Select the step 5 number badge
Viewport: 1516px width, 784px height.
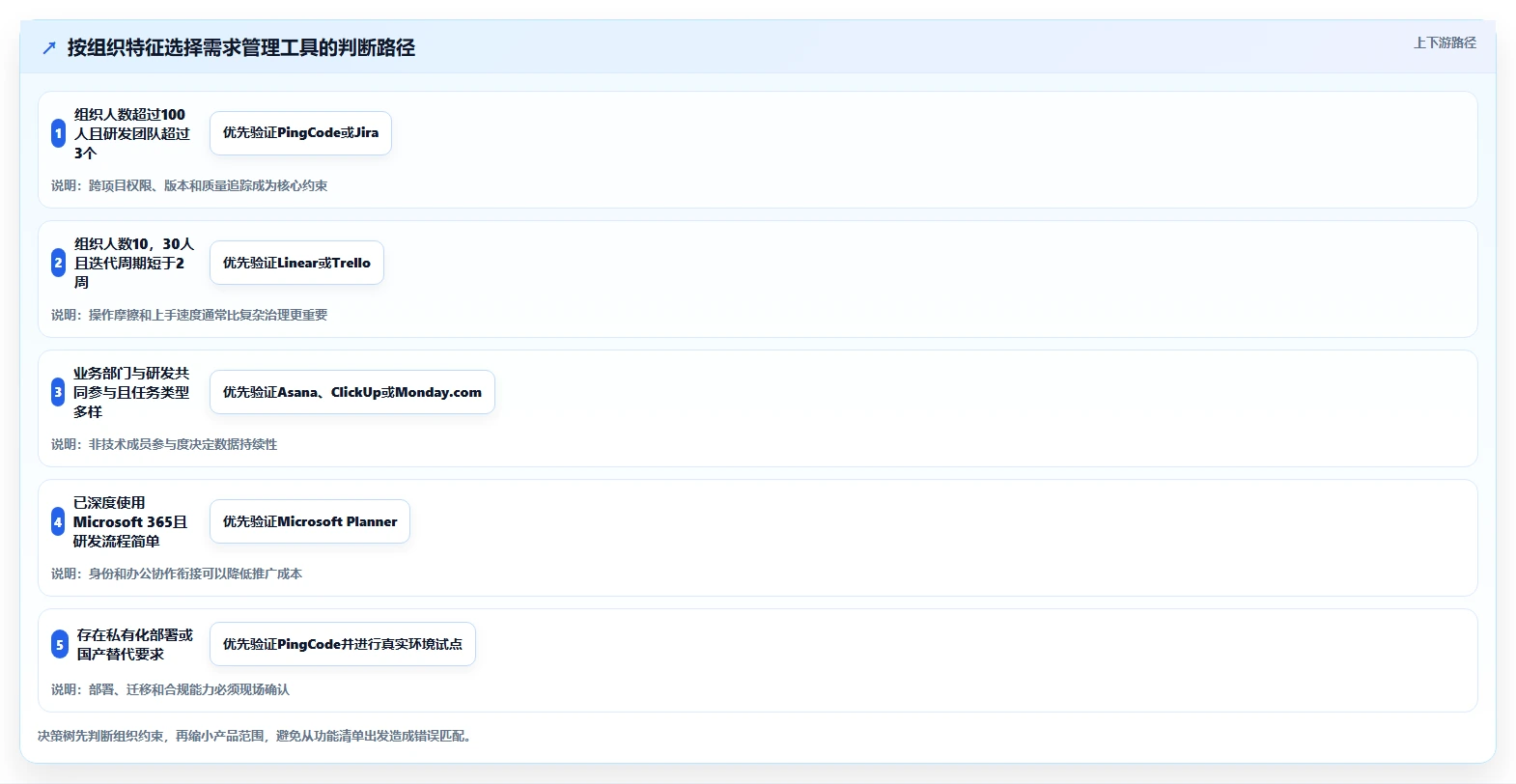[x=60, y=644]
